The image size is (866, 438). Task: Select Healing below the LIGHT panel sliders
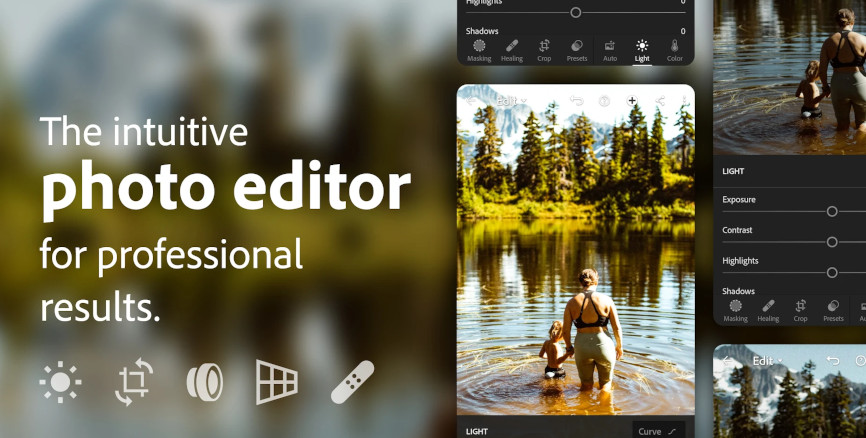point(768,311)
